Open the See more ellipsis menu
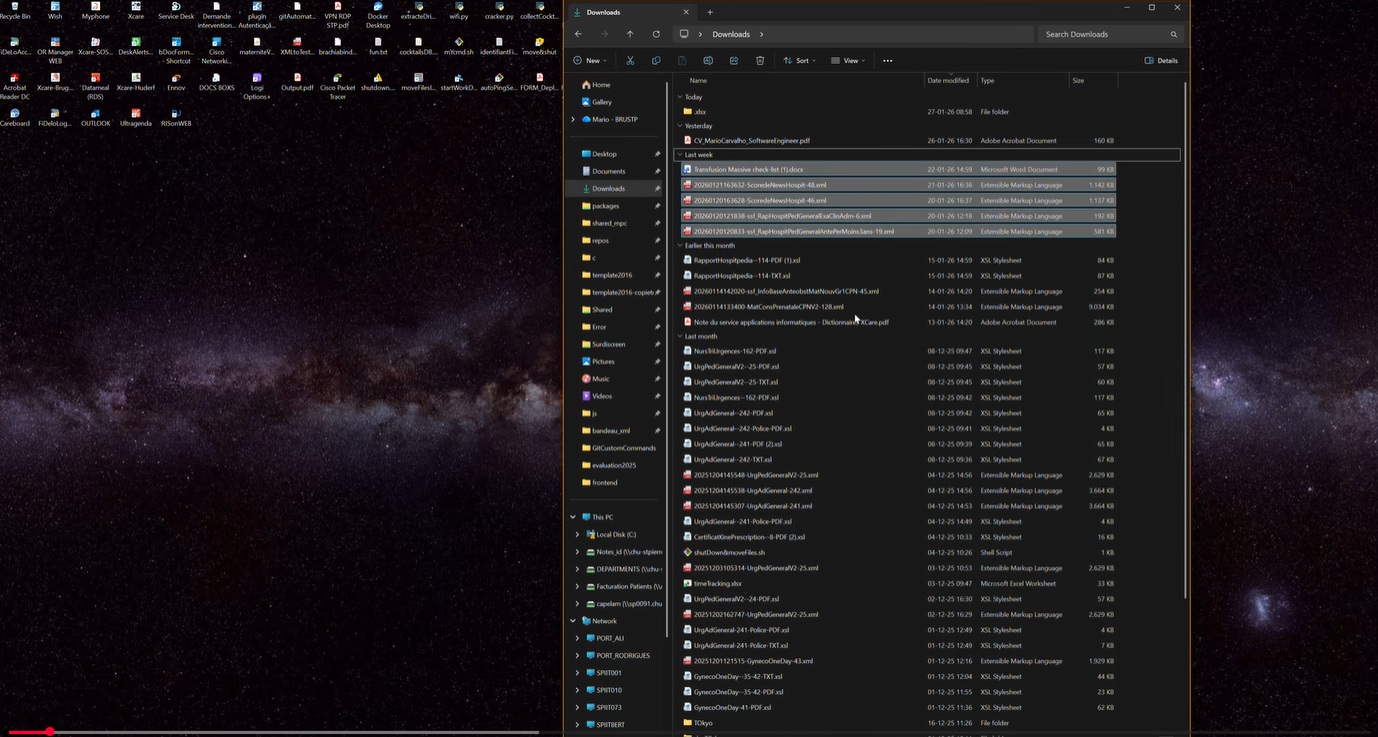1378x737 pixels. 887,61
